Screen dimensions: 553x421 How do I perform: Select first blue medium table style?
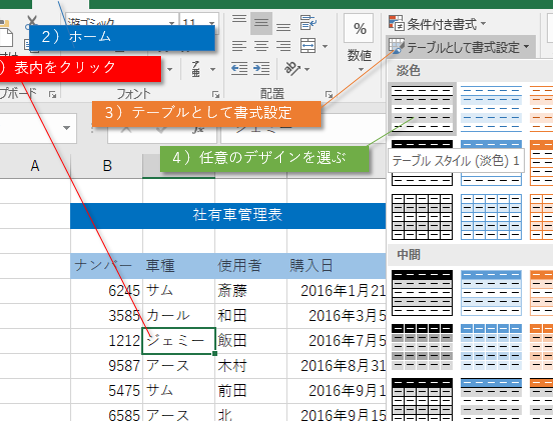(491, 292)
